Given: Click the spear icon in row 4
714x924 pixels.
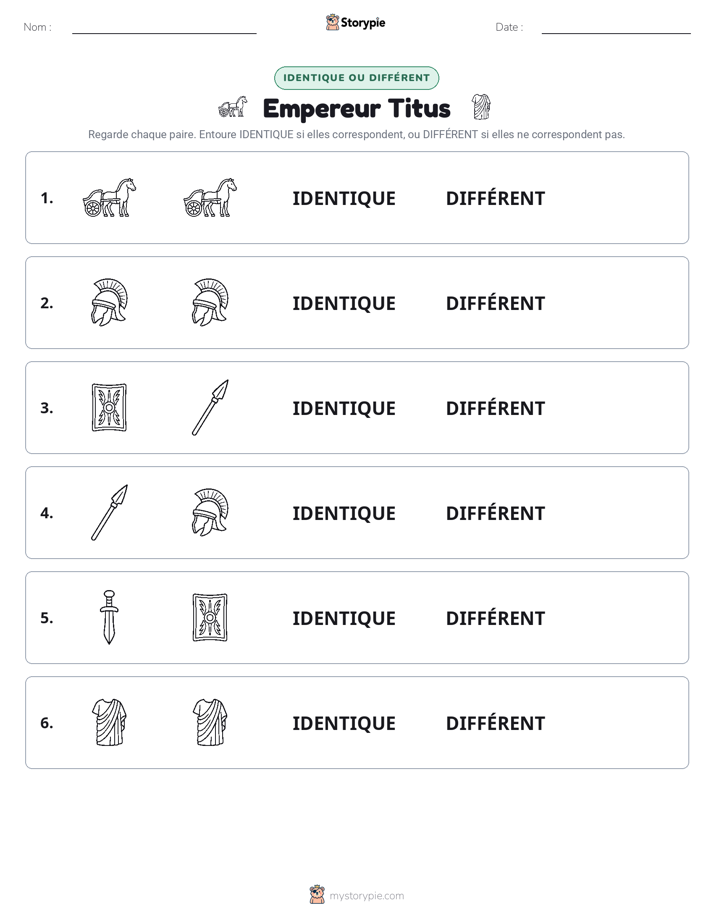Looking at the screenshot, I should coord(110,512).
